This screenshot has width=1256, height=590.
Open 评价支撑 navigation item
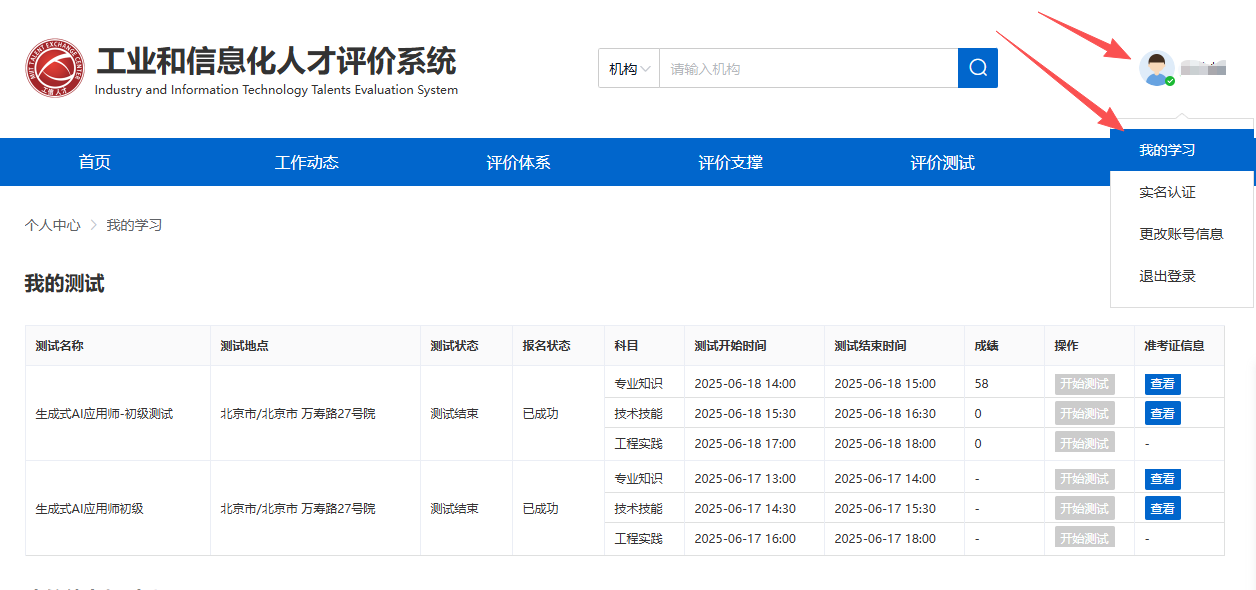click(730, 163)
